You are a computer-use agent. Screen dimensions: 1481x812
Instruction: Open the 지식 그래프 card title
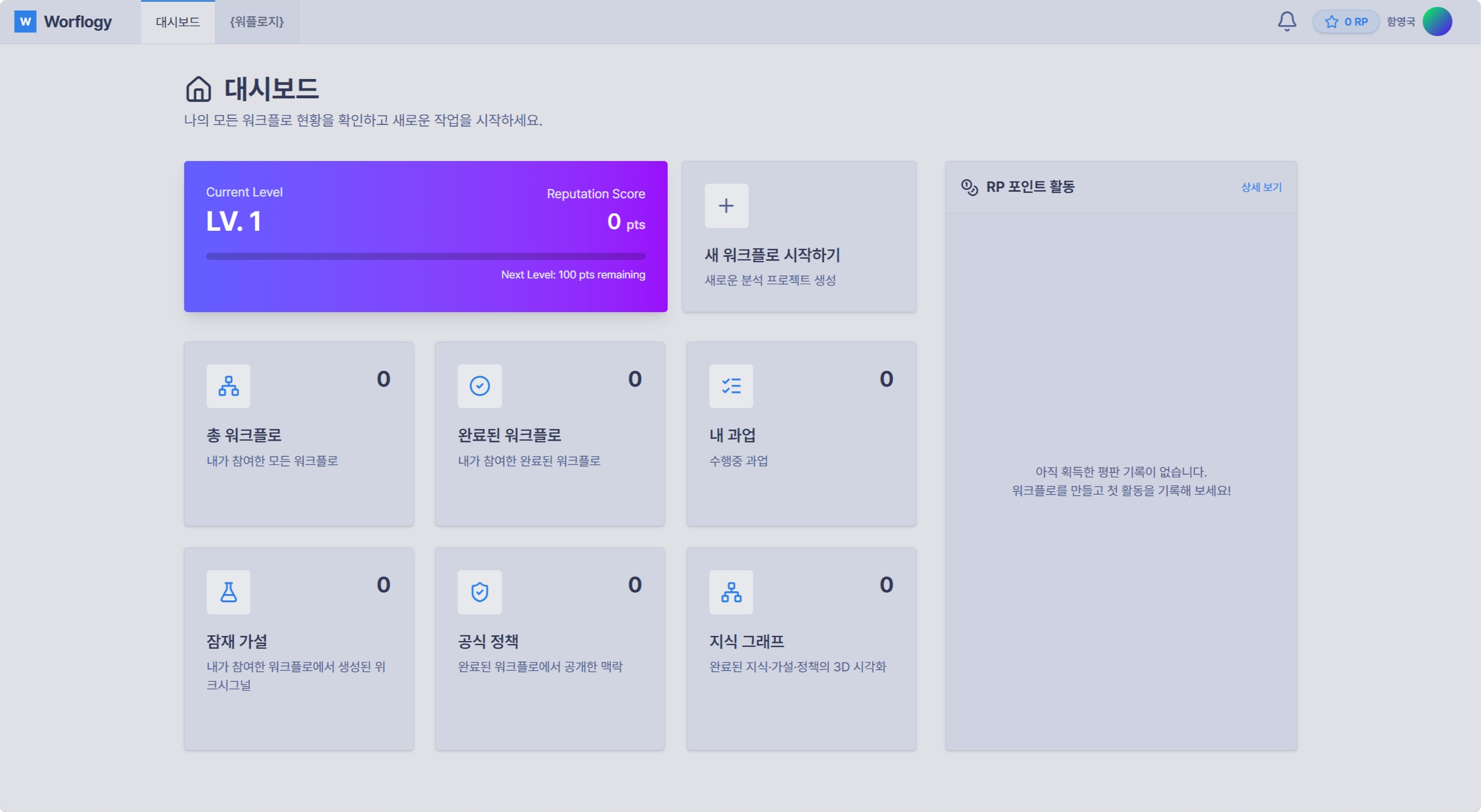click(747, 642)
